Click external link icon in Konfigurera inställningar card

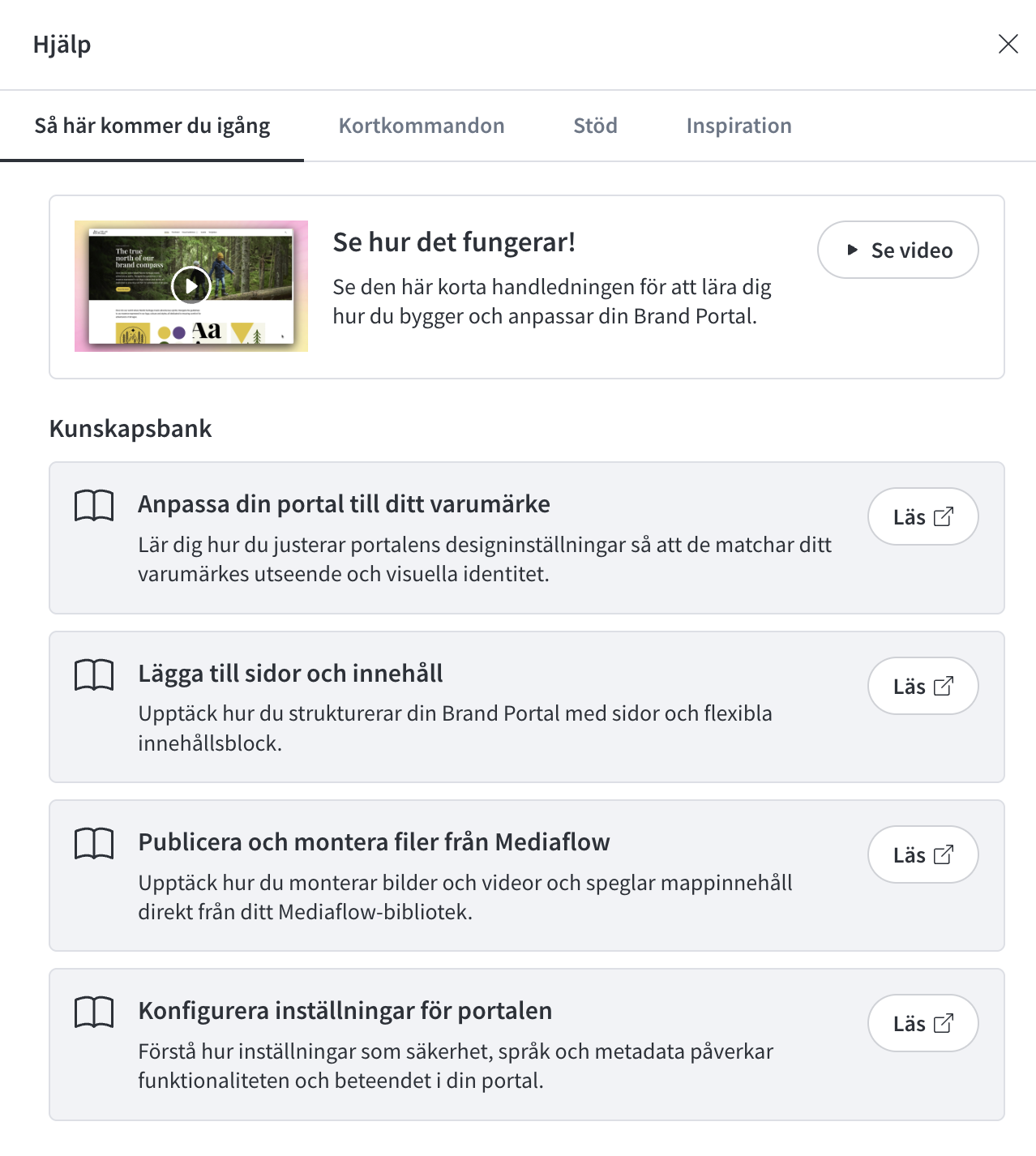(944, 1023)
